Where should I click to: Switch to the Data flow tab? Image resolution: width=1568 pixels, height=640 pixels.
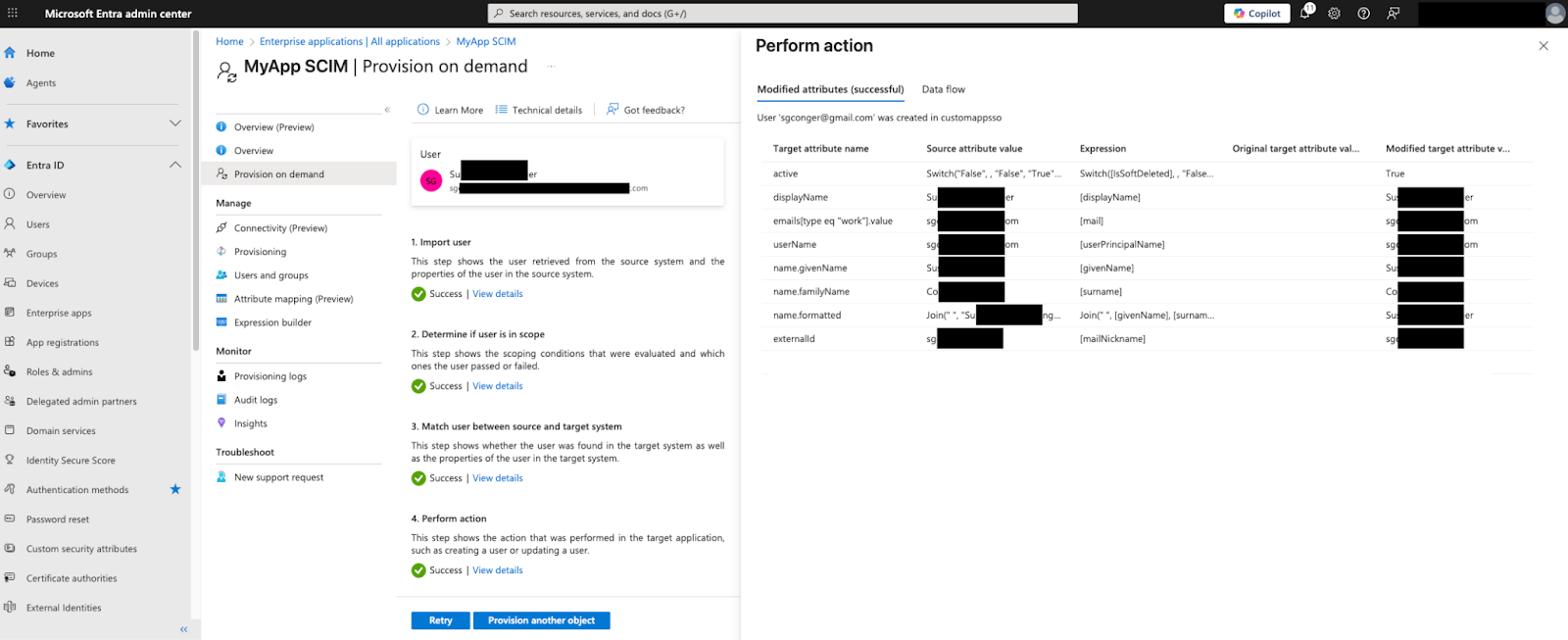(944, 89)
